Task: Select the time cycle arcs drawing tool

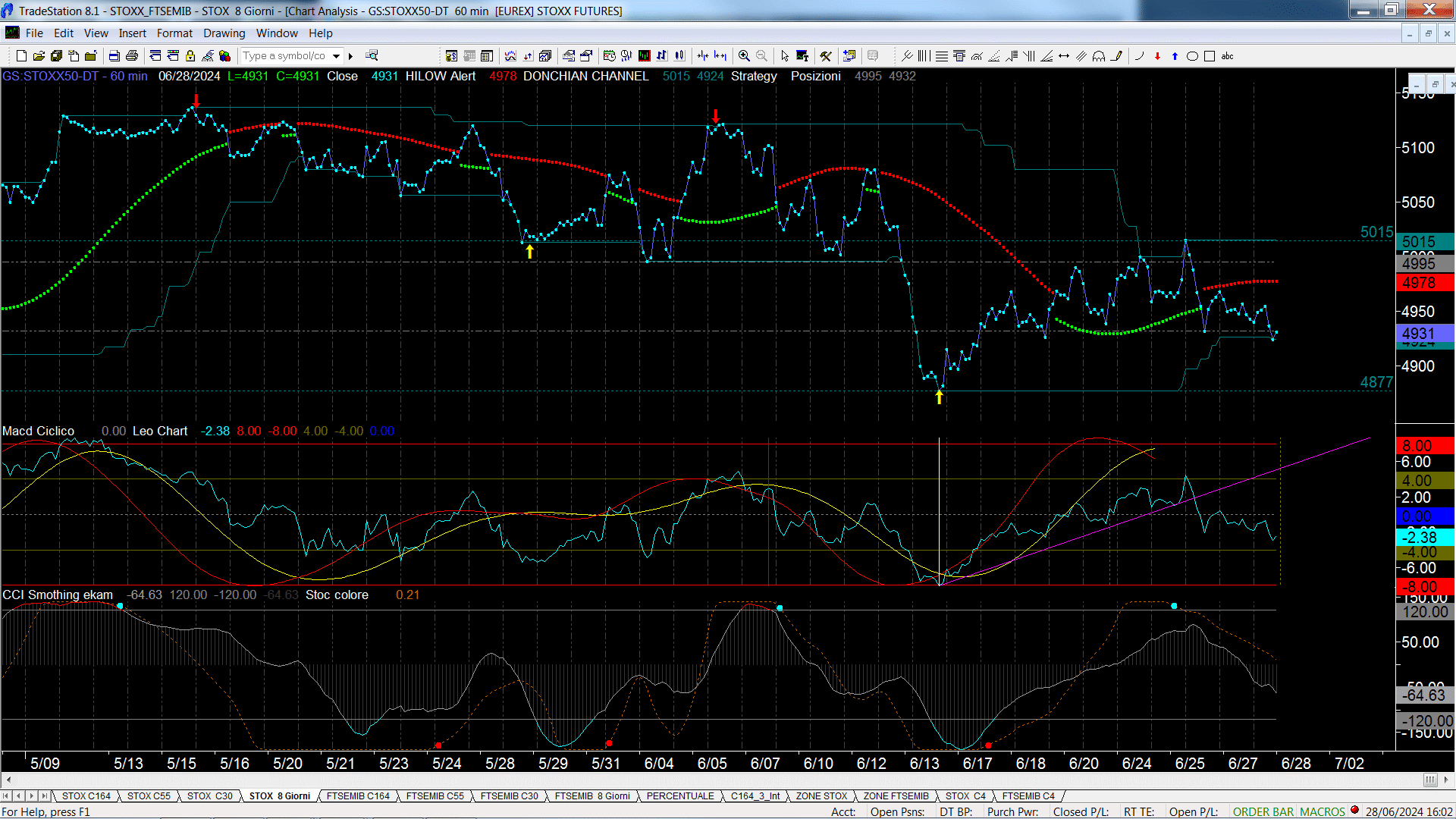Action: click(1099, 55)
